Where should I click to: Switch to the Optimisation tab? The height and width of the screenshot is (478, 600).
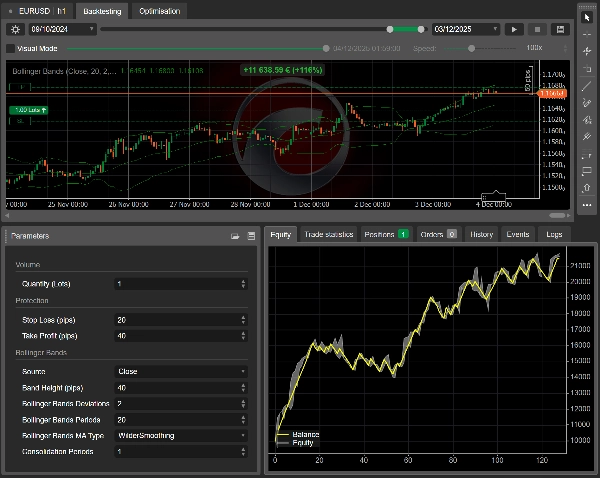click(x=160, y=11)
